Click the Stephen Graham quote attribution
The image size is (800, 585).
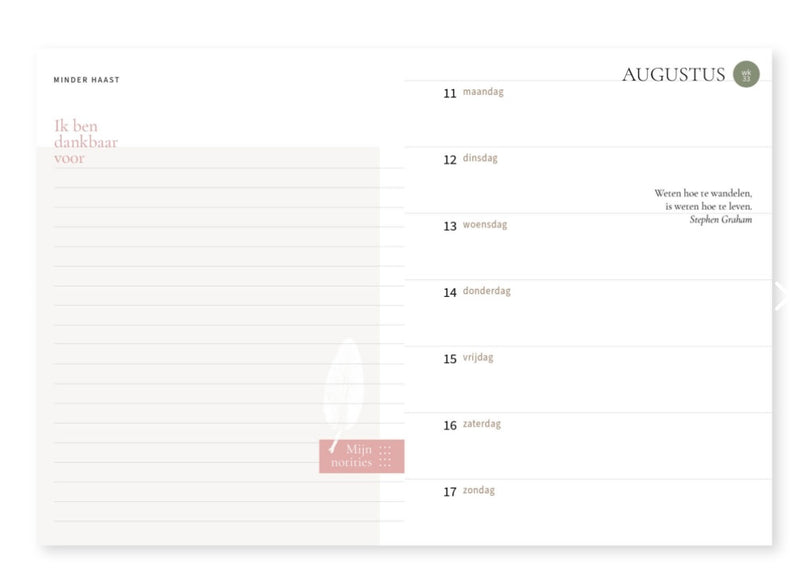pyautogui.click(x=720, y=220)
